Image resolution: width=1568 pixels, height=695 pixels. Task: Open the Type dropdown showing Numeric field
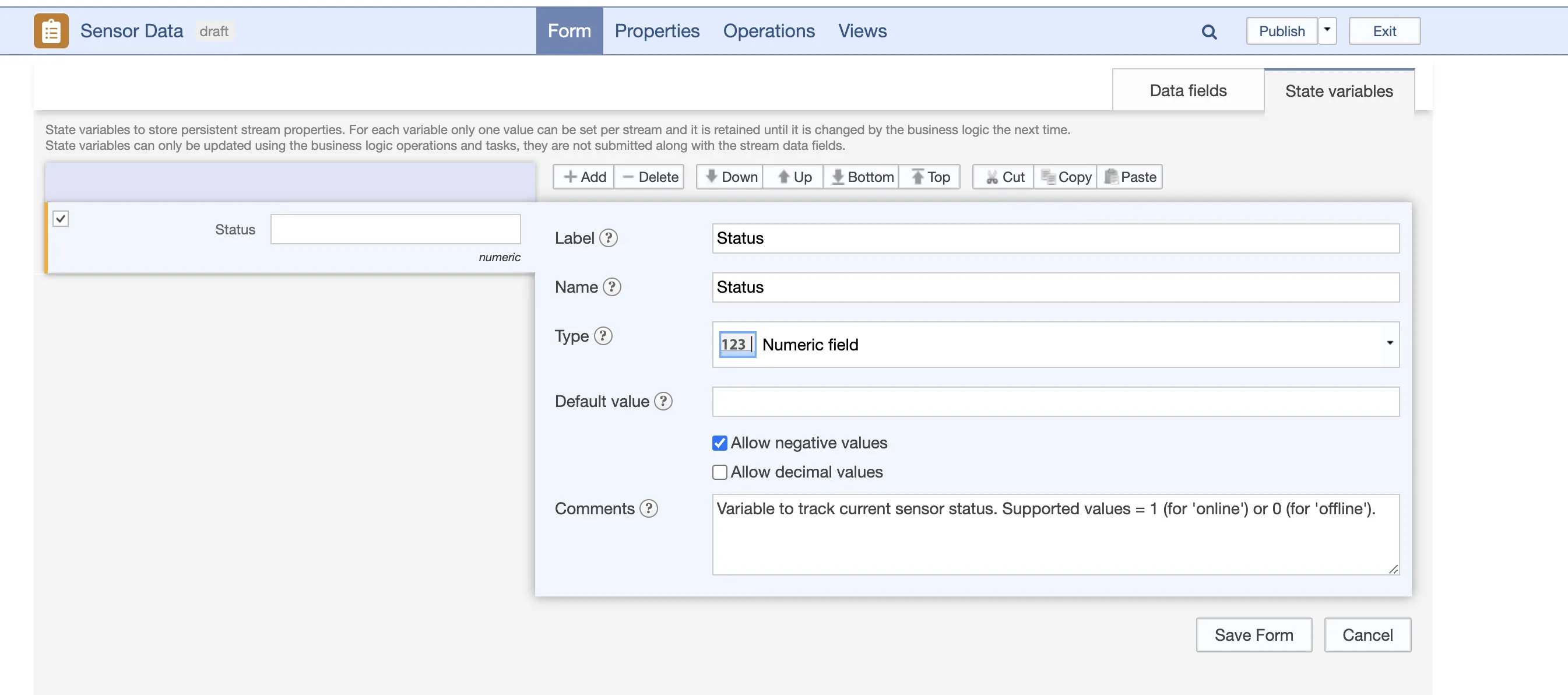click(1055, 345)
